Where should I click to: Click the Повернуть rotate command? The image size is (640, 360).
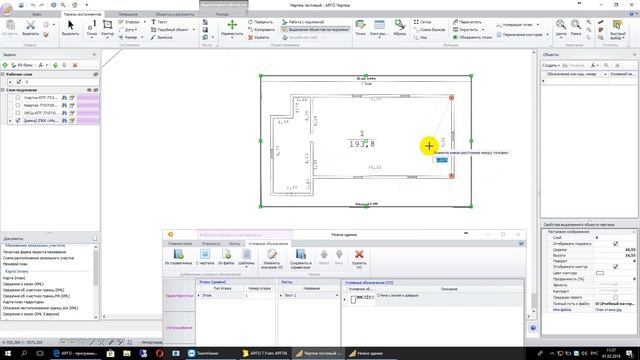[260, 22]
